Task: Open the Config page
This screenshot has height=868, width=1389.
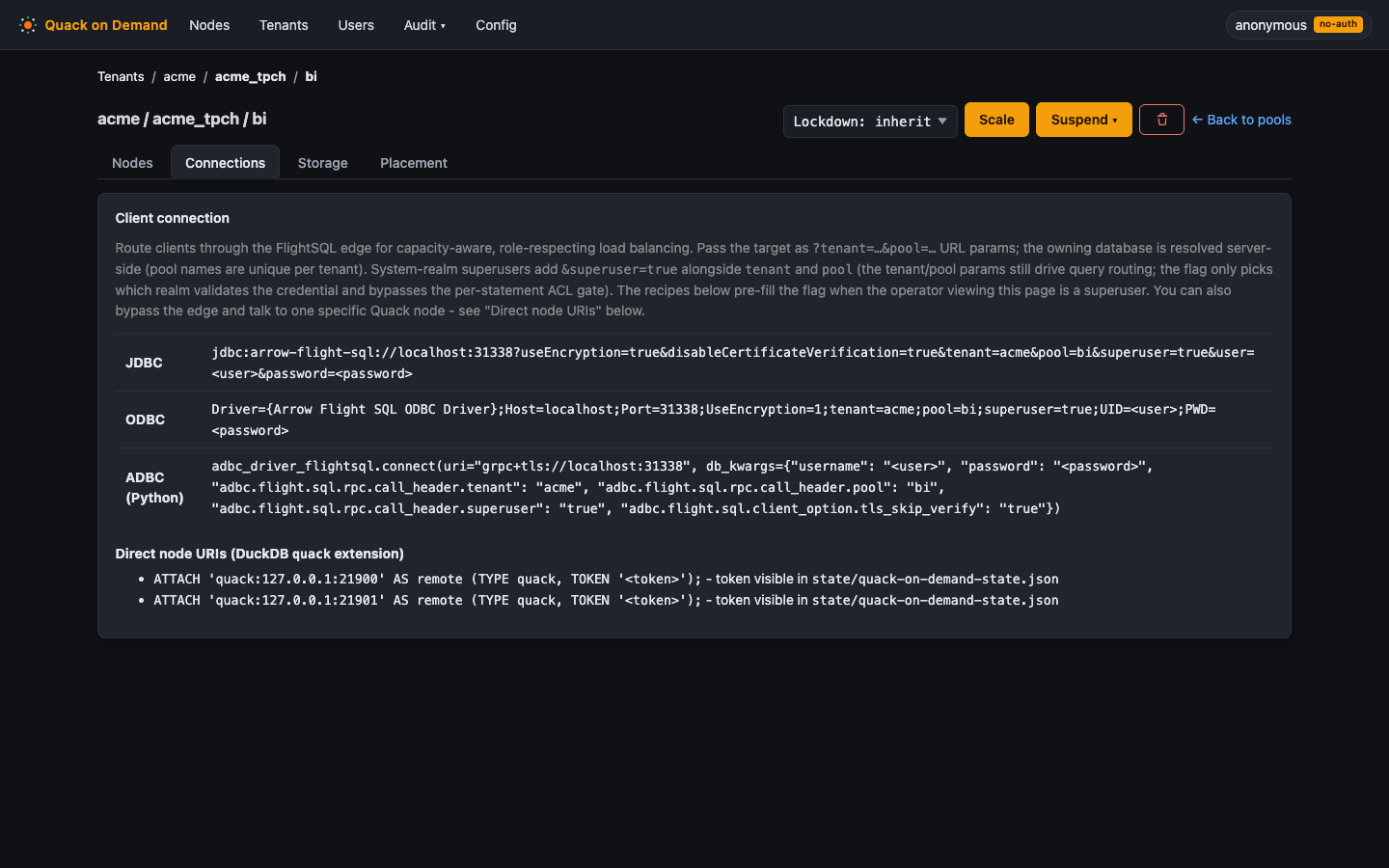Action: pyautogui.click(x=496, y=25)
